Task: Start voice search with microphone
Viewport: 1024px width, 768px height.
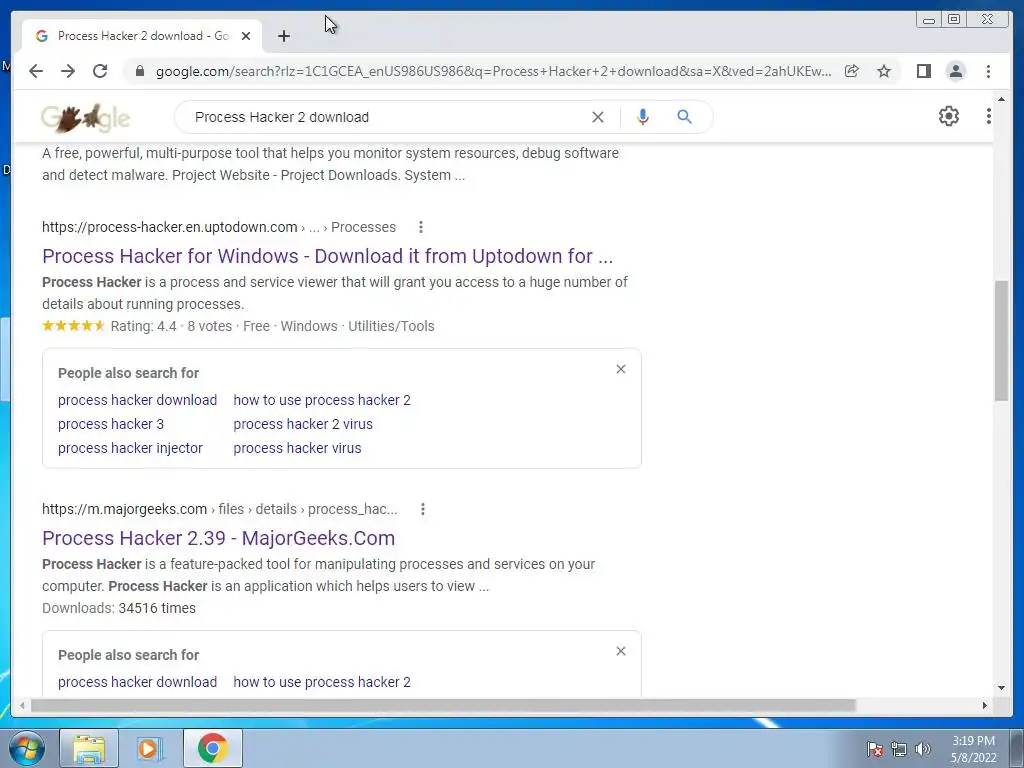Action: coord(643,117)
